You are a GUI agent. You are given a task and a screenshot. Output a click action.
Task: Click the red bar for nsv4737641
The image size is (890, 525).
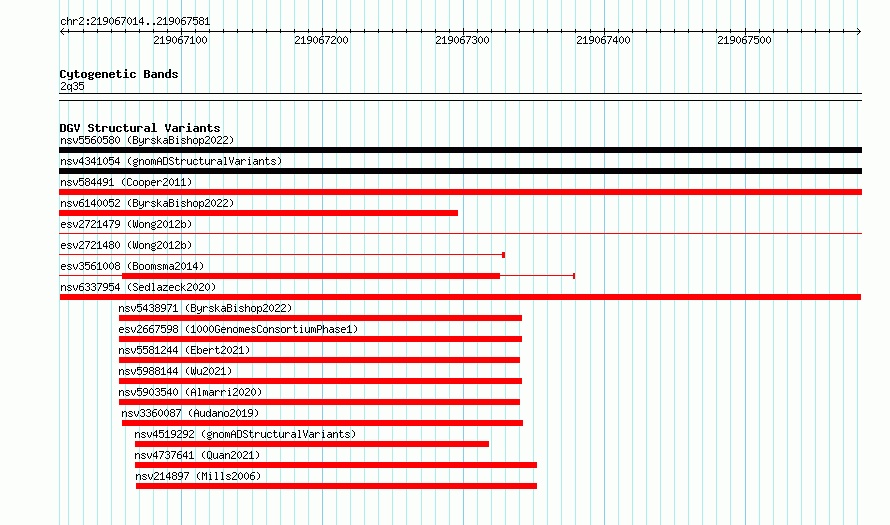pyautogui.click(x=336, y=465)
